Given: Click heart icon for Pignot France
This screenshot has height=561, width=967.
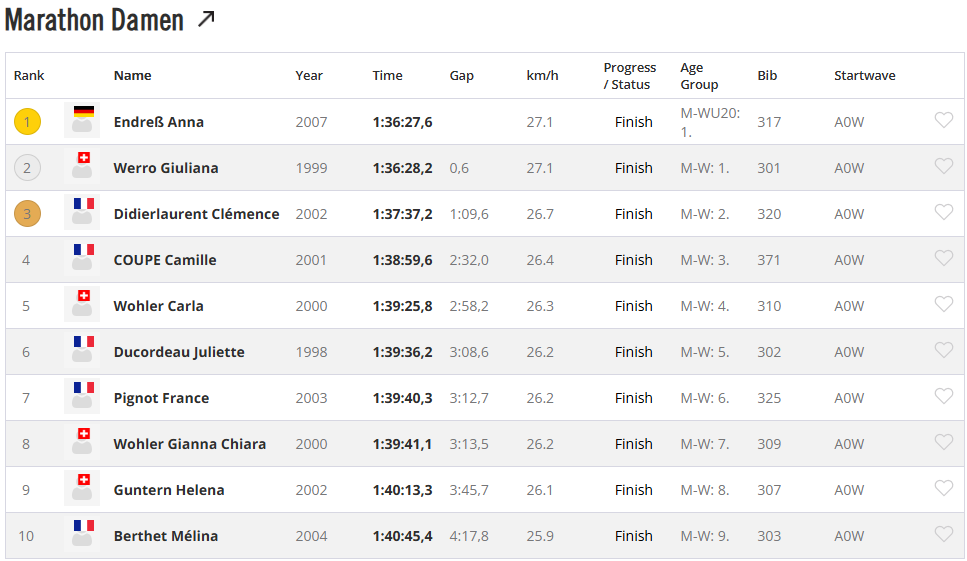Looking at the screenshot, I should click(943, 397).
